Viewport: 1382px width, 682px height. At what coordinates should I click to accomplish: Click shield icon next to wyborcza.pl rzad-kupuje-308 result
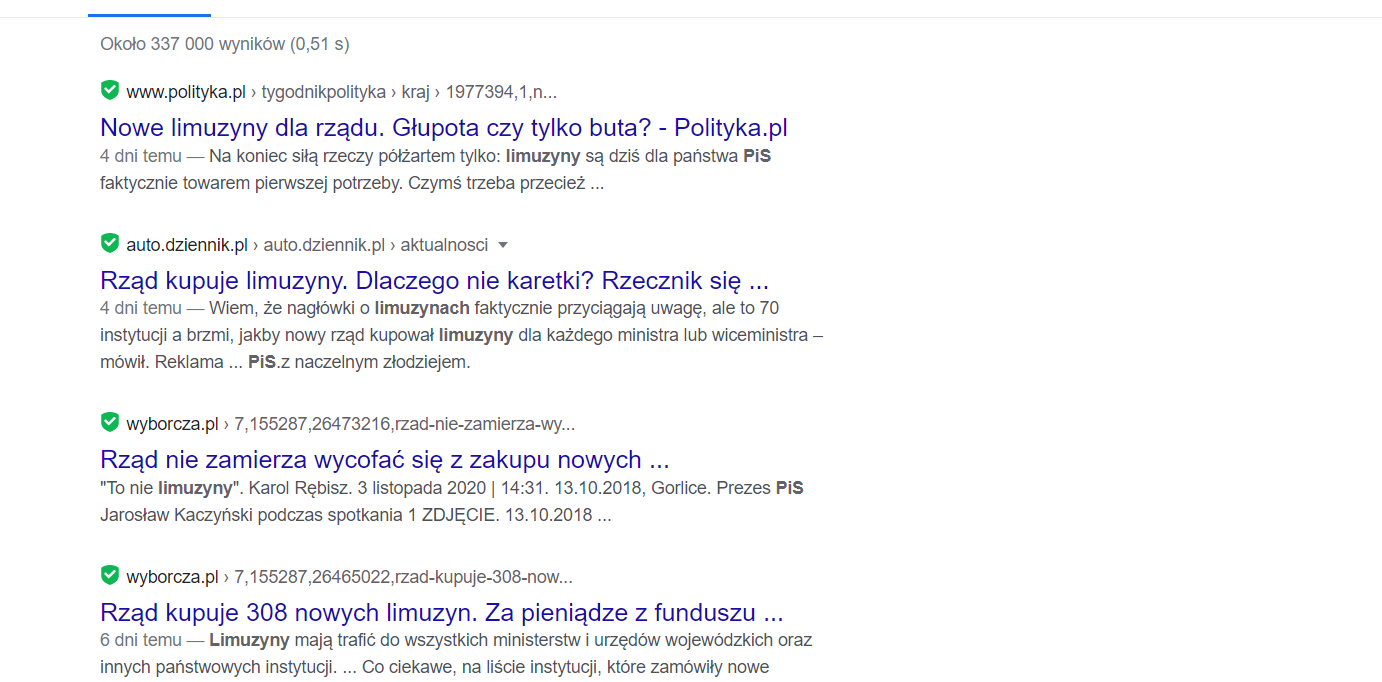point(110,575)
